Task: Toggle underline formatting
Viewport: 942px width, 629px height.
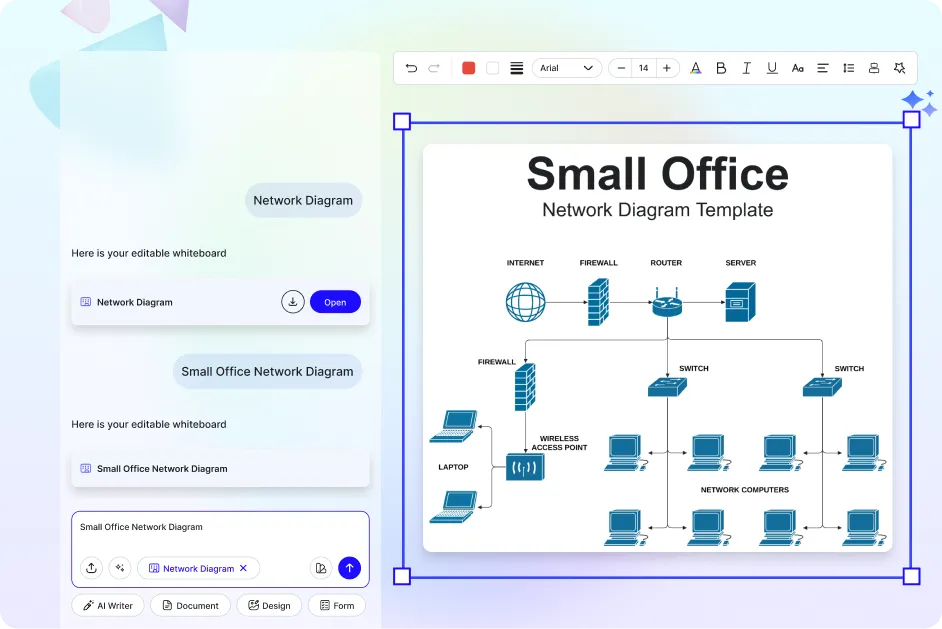Action: click(772, 68)
